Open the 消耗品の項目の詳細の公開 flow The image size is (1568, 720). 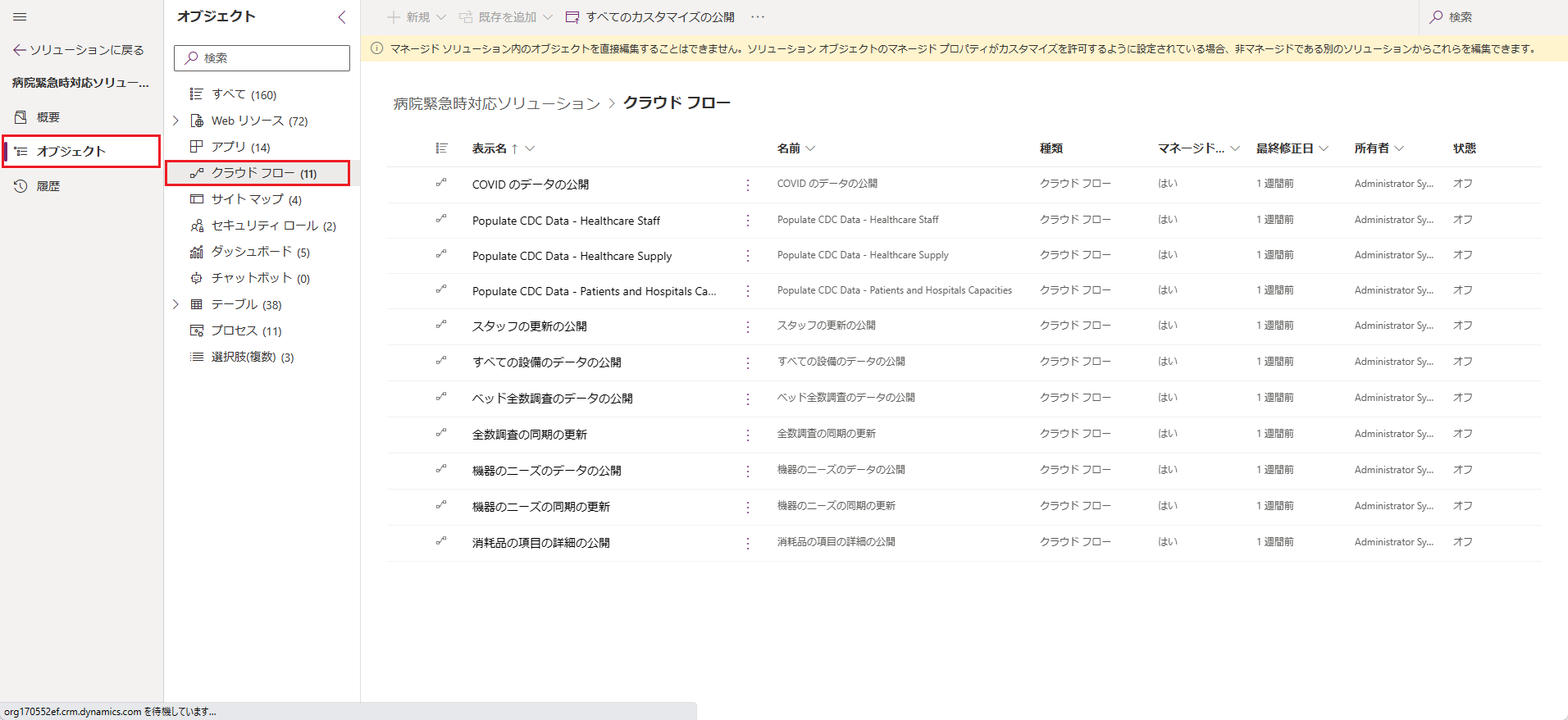[540, 543]
